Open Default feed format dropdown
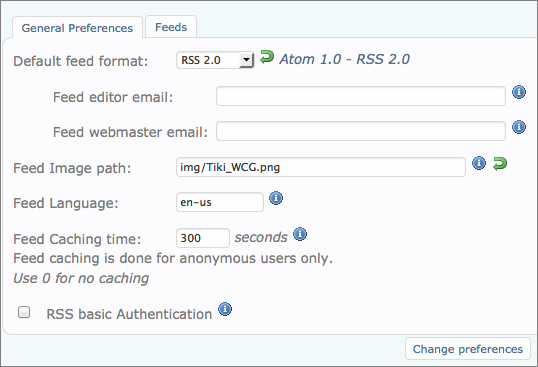Screen dimensions: 538x367 click(x=215, y=60)
